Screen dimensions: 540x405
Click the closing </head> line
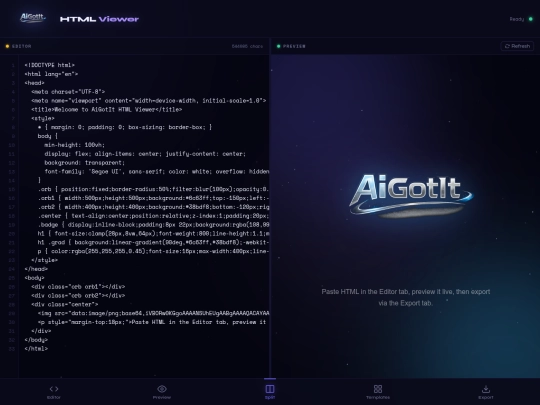(x=36, y=269)
